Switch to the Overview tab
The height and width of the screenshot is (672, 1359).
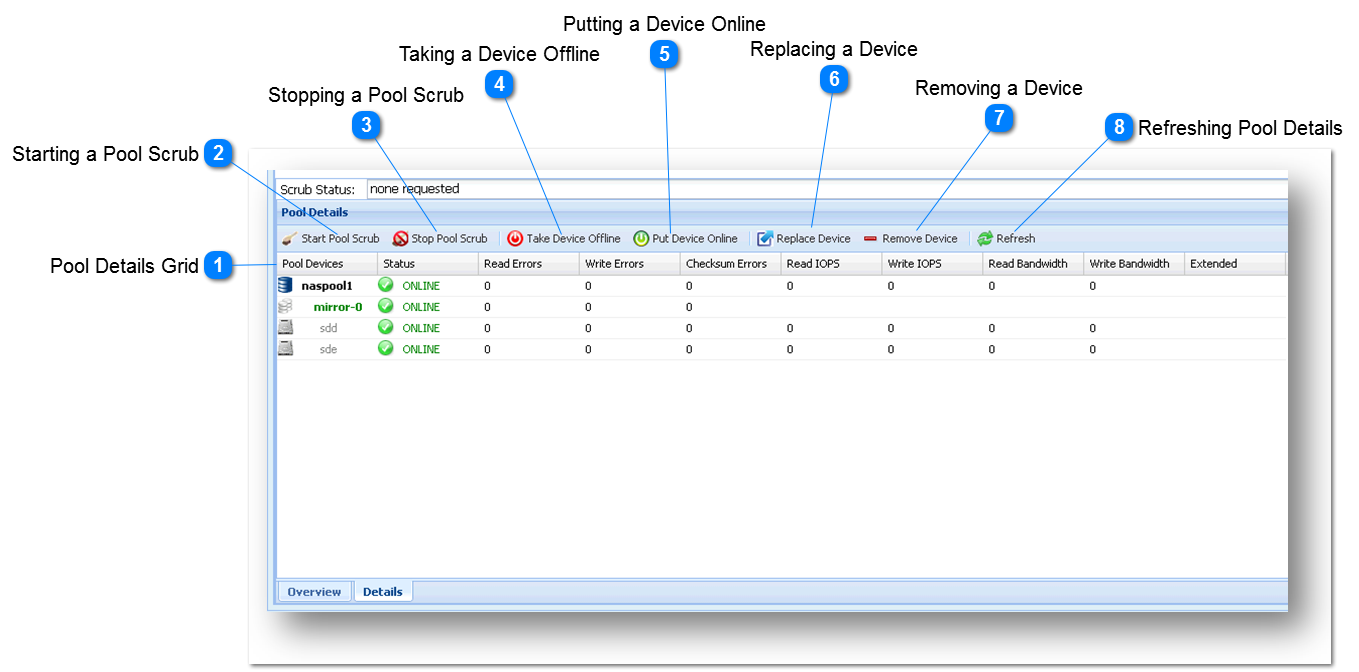point(314,592)
